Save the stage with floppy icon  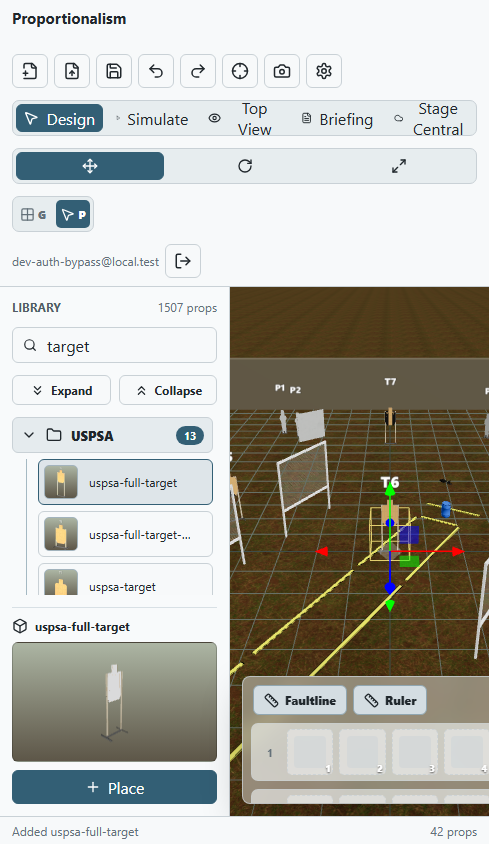(x=114, y=71)
